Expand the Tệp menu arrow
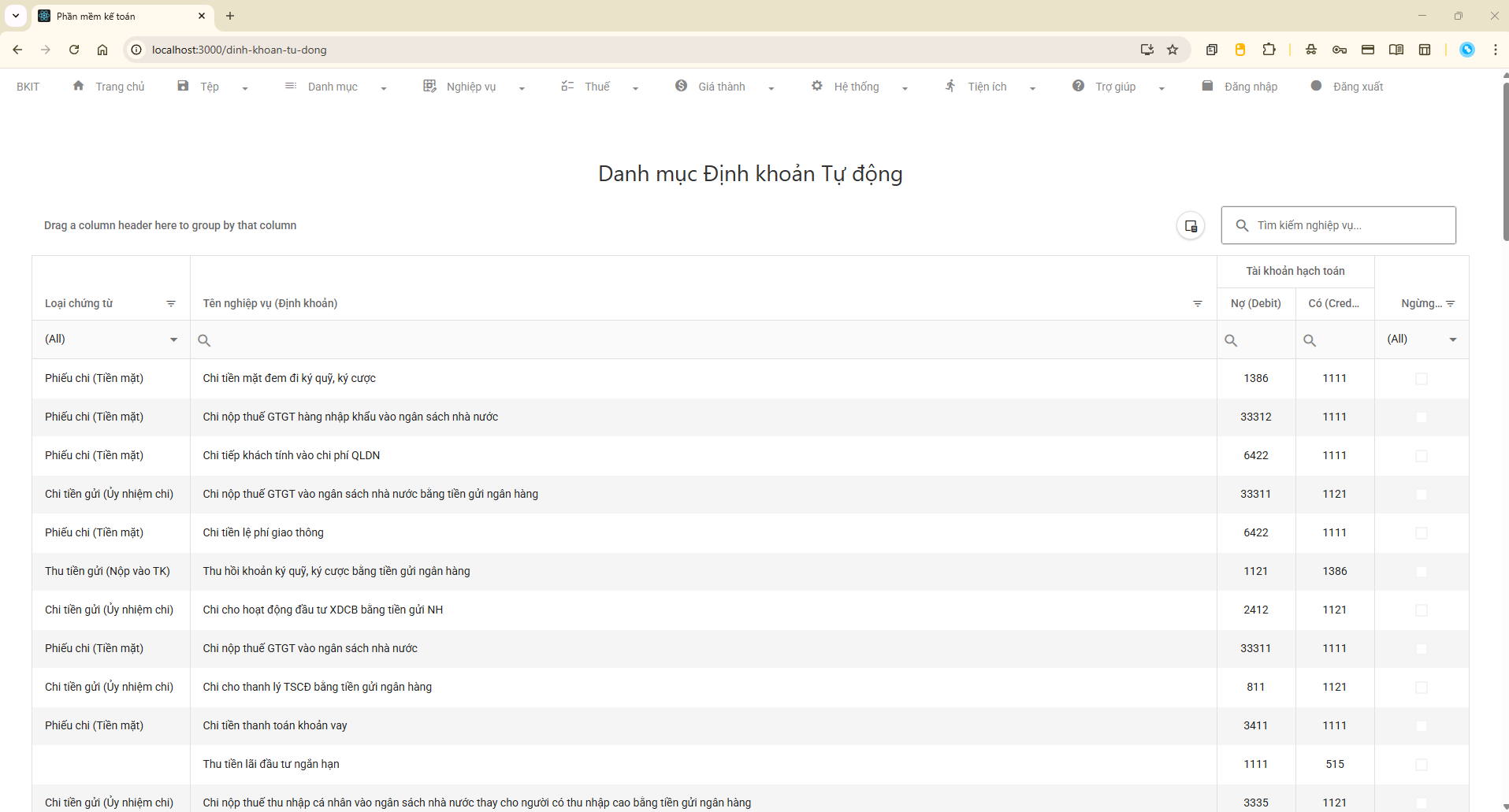The height and width of the screenshot is (812, 1509). [245, 88]
